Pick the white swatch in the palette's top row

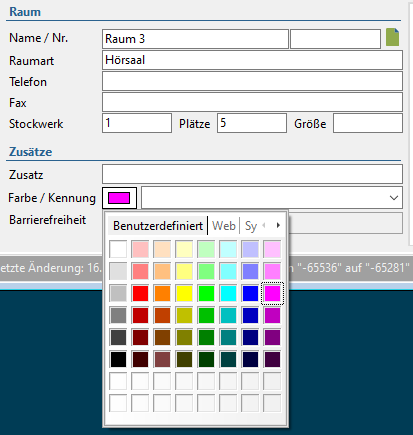(118, 249)
